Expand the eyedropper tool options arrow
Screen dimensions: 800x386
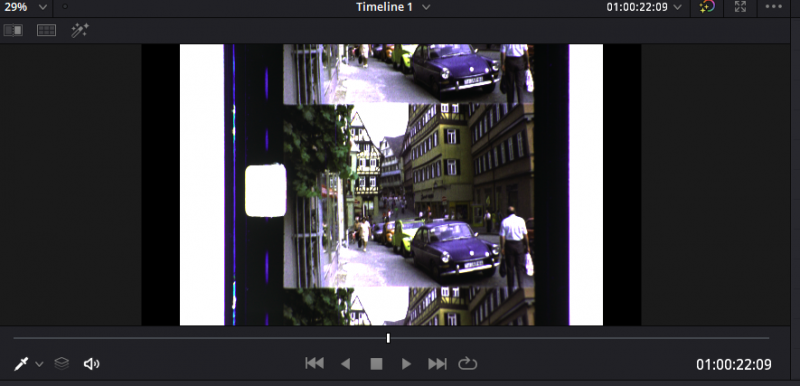[39, 364]
